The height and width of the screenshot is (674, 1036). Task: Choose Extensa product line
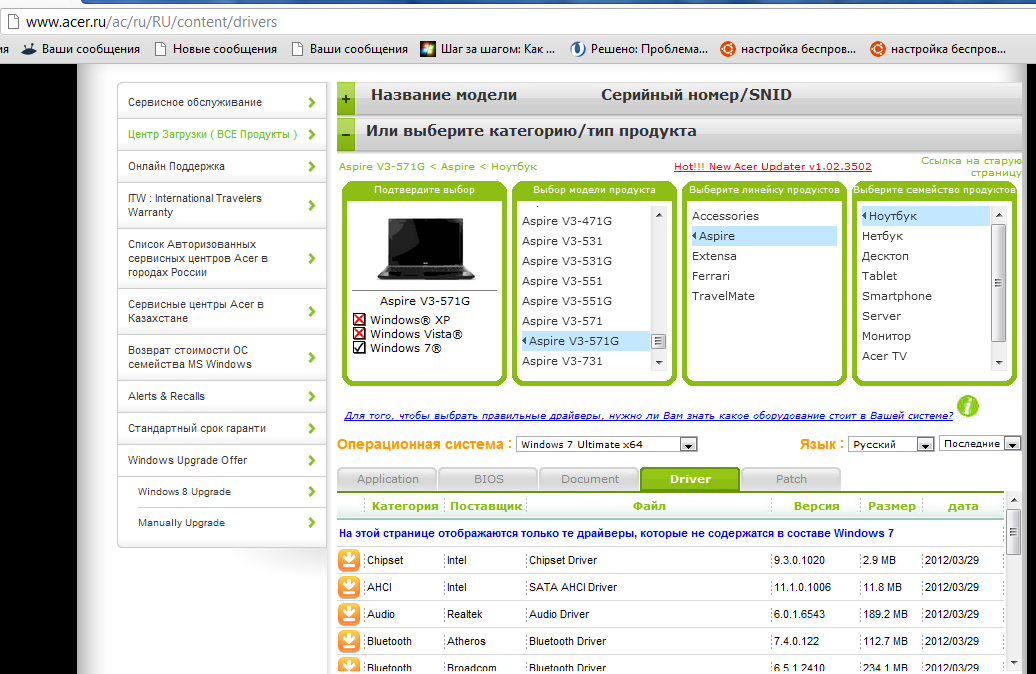tap(714, 256)
